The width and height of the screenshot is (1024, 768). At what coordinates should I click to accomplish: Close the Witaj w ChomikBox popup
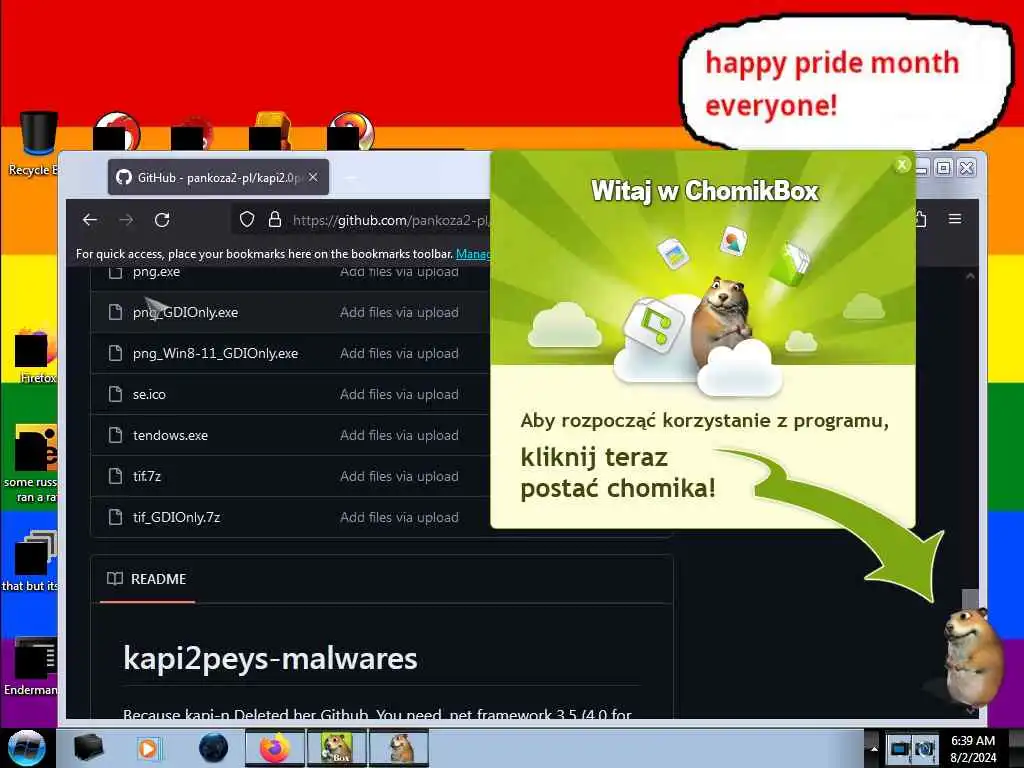(x=903, y=165)
